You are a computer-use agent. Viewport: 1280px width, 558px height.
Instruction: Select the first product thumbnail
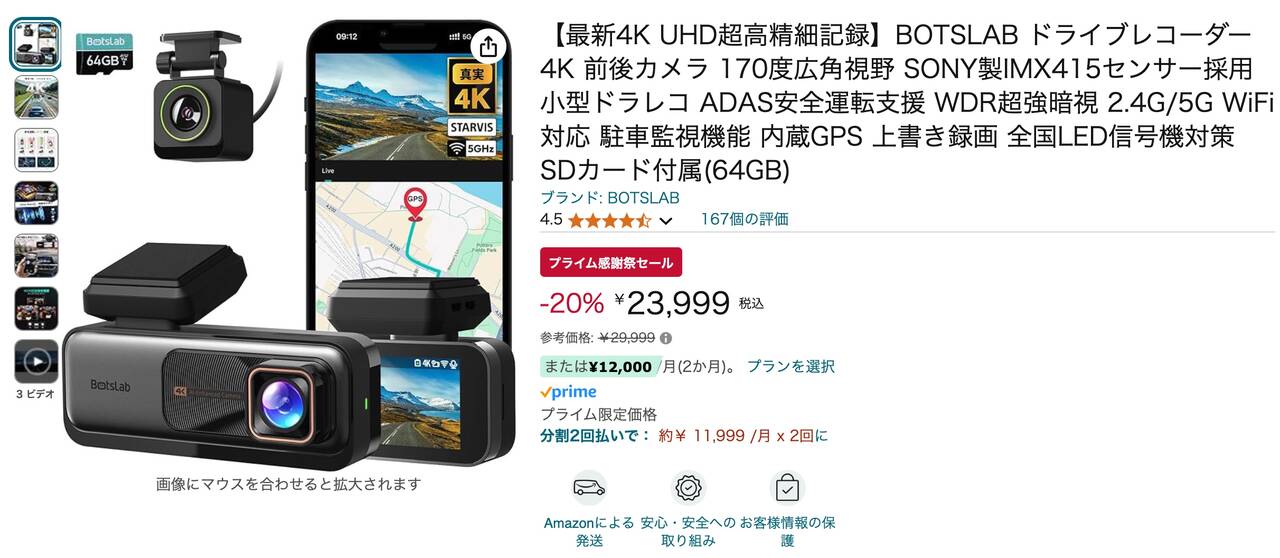(36, 44)
